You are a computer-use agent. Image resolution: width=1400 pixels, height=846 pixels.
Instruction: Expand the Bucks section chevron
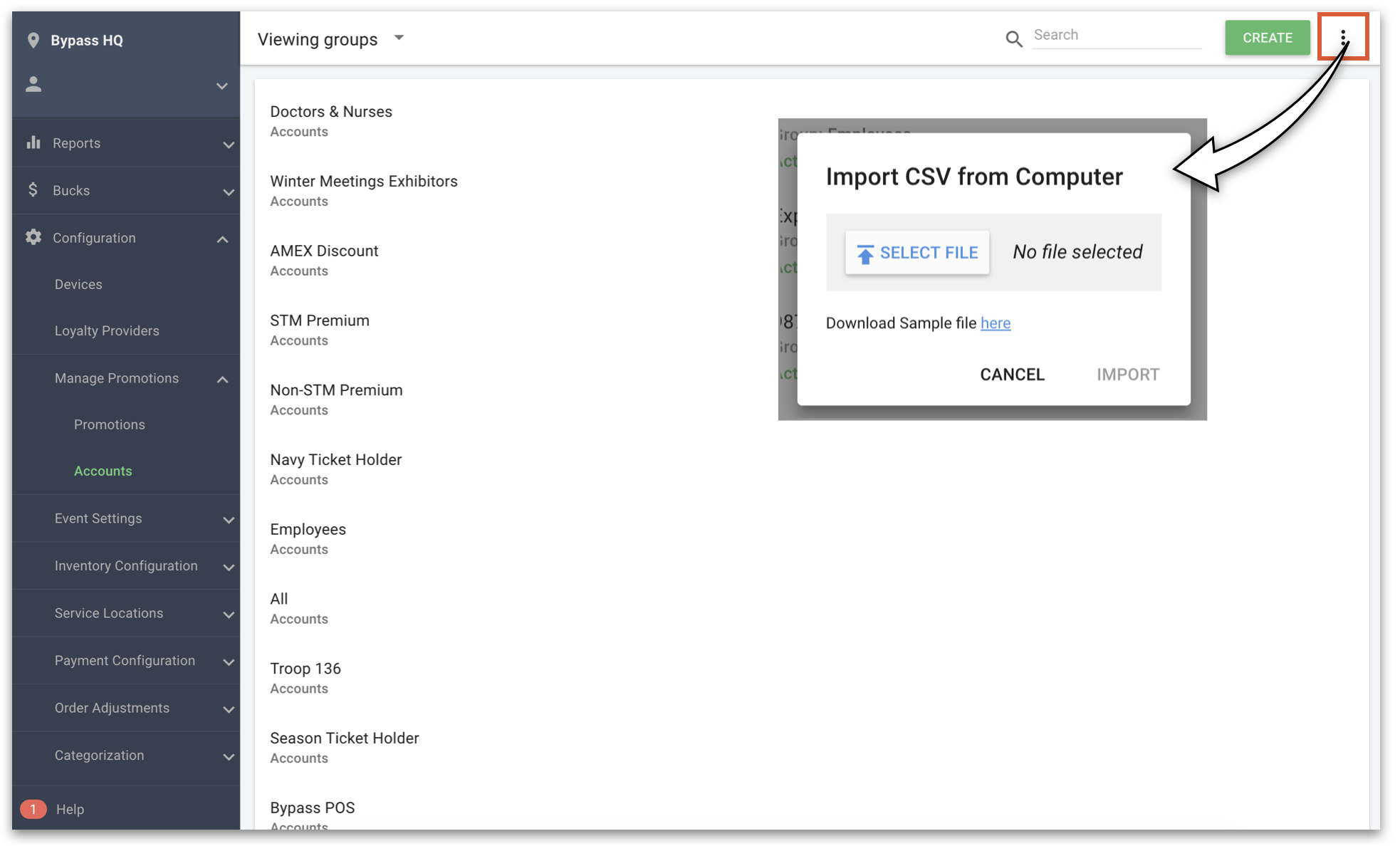[x=229, y=192]
